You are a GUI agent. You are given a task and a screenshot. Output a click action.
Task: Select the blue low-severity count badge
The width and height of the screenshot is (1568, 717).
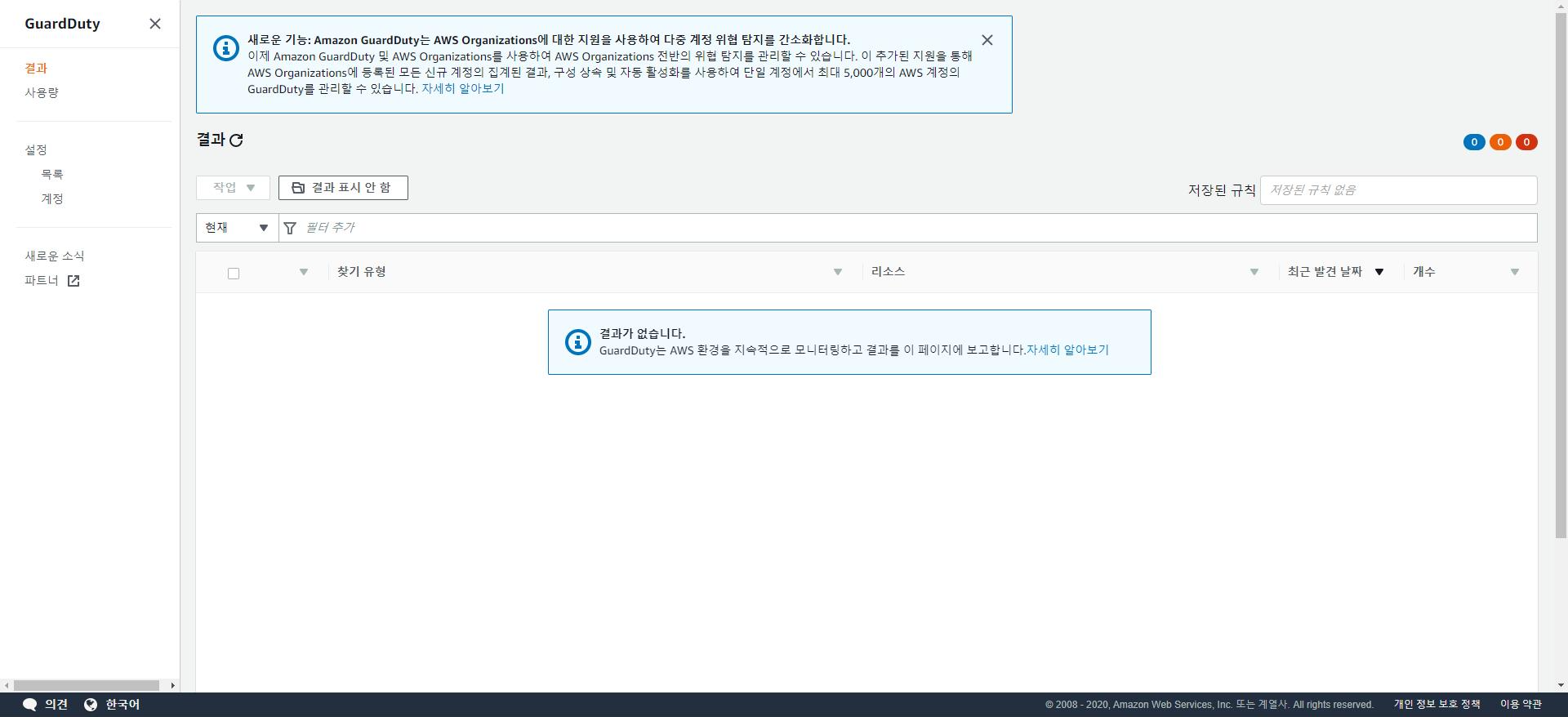[1474, 142]
